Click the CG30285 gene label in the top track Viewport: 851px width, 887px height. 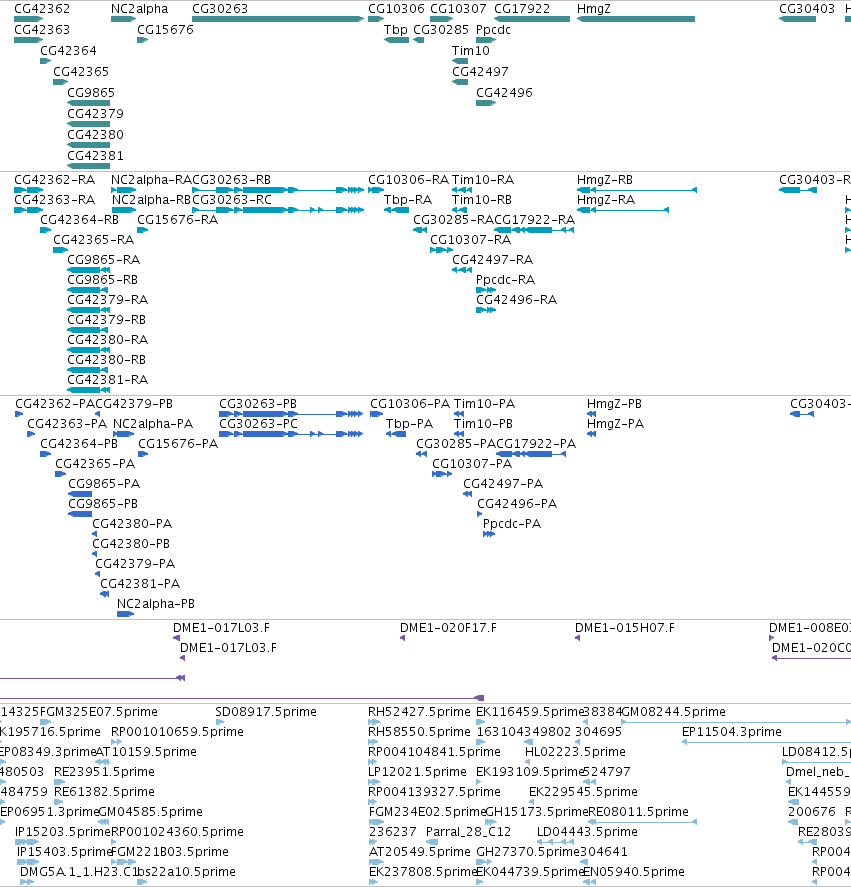pos(441,29)
